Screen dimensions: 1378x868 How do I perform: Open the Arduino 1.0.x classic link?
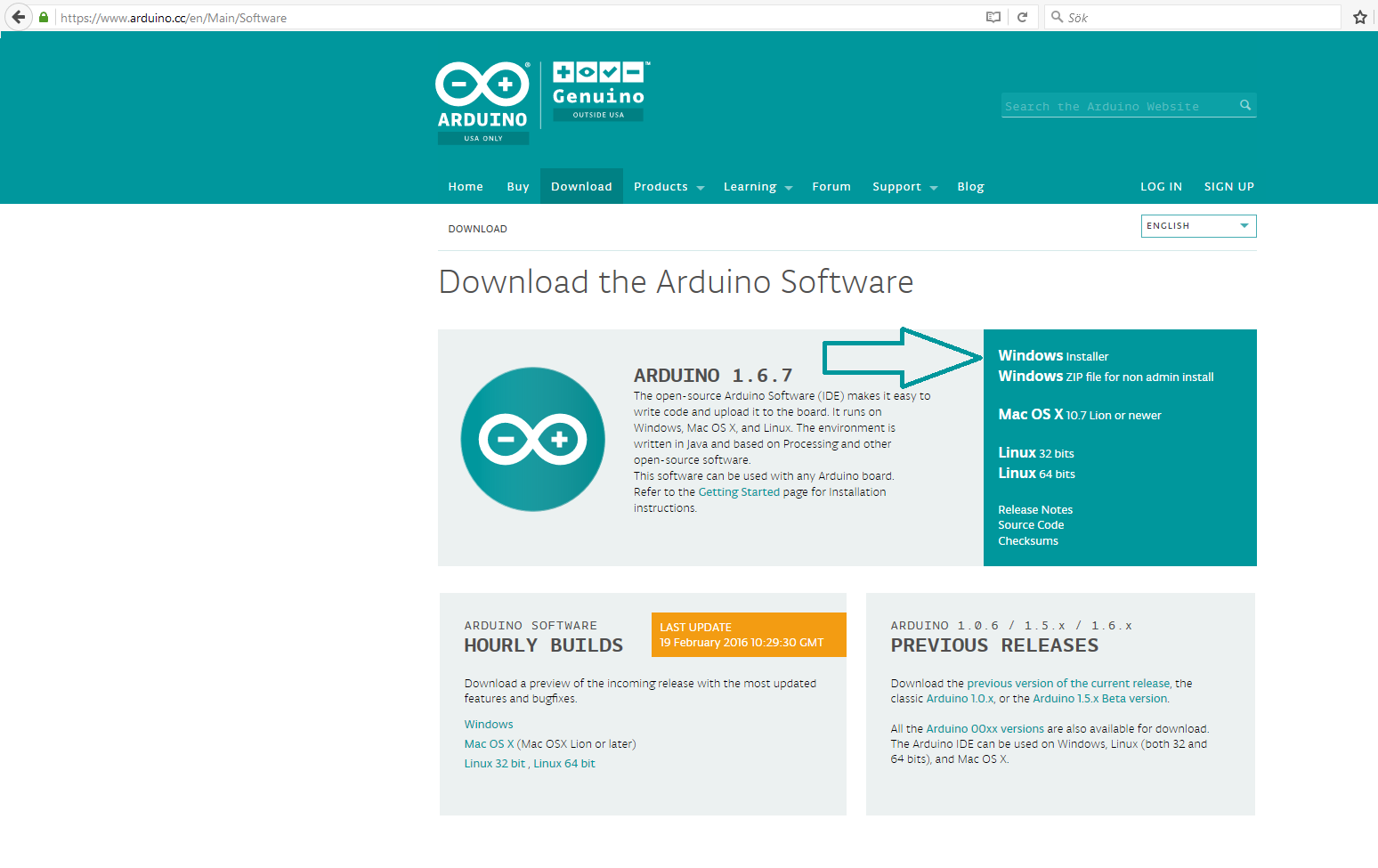[960, 699]
